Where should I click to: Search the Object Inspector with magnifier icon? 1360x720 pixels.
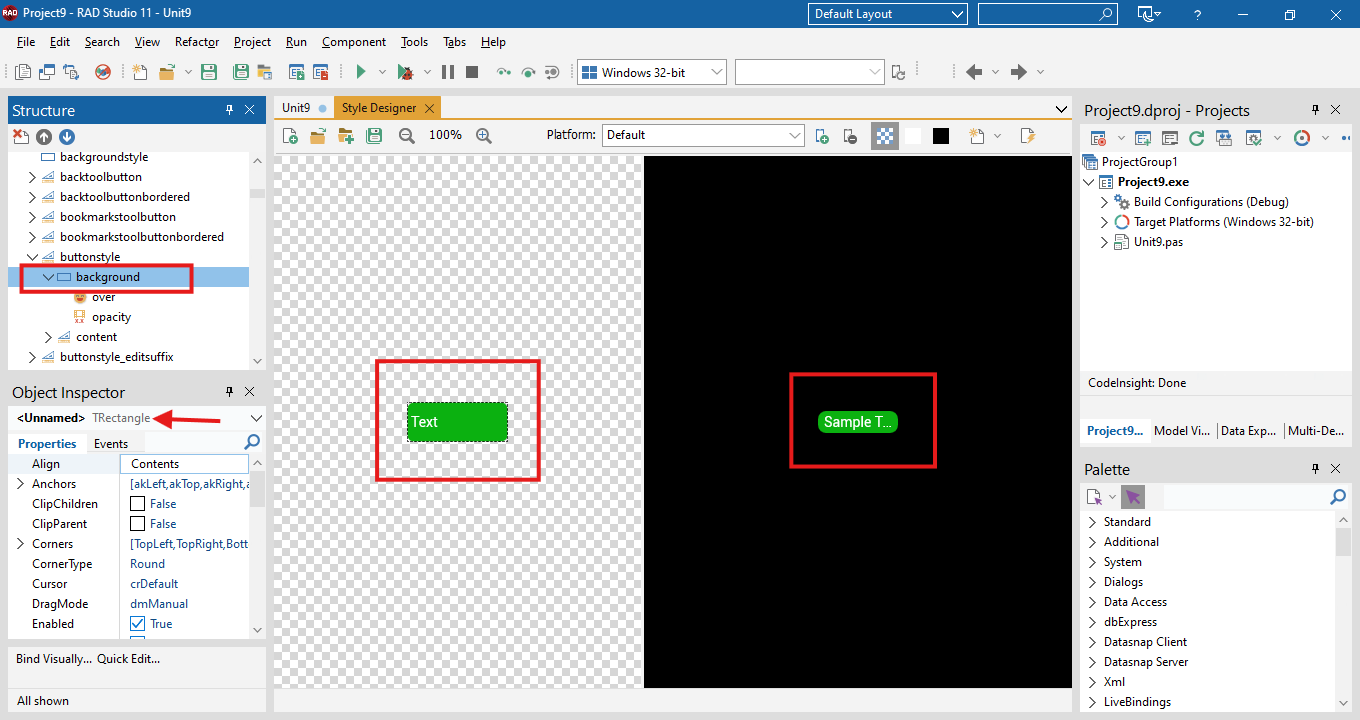pyautogui.click(x=252, y=442)
